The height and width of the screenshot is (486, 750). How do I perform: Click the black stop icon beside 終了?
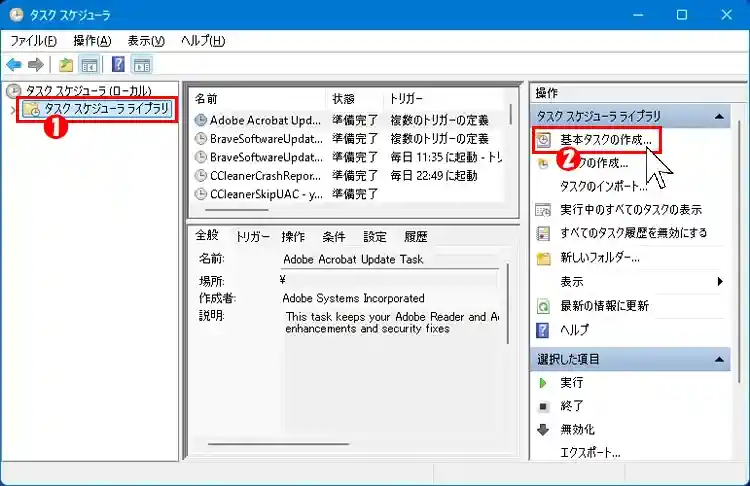point(543,407)
